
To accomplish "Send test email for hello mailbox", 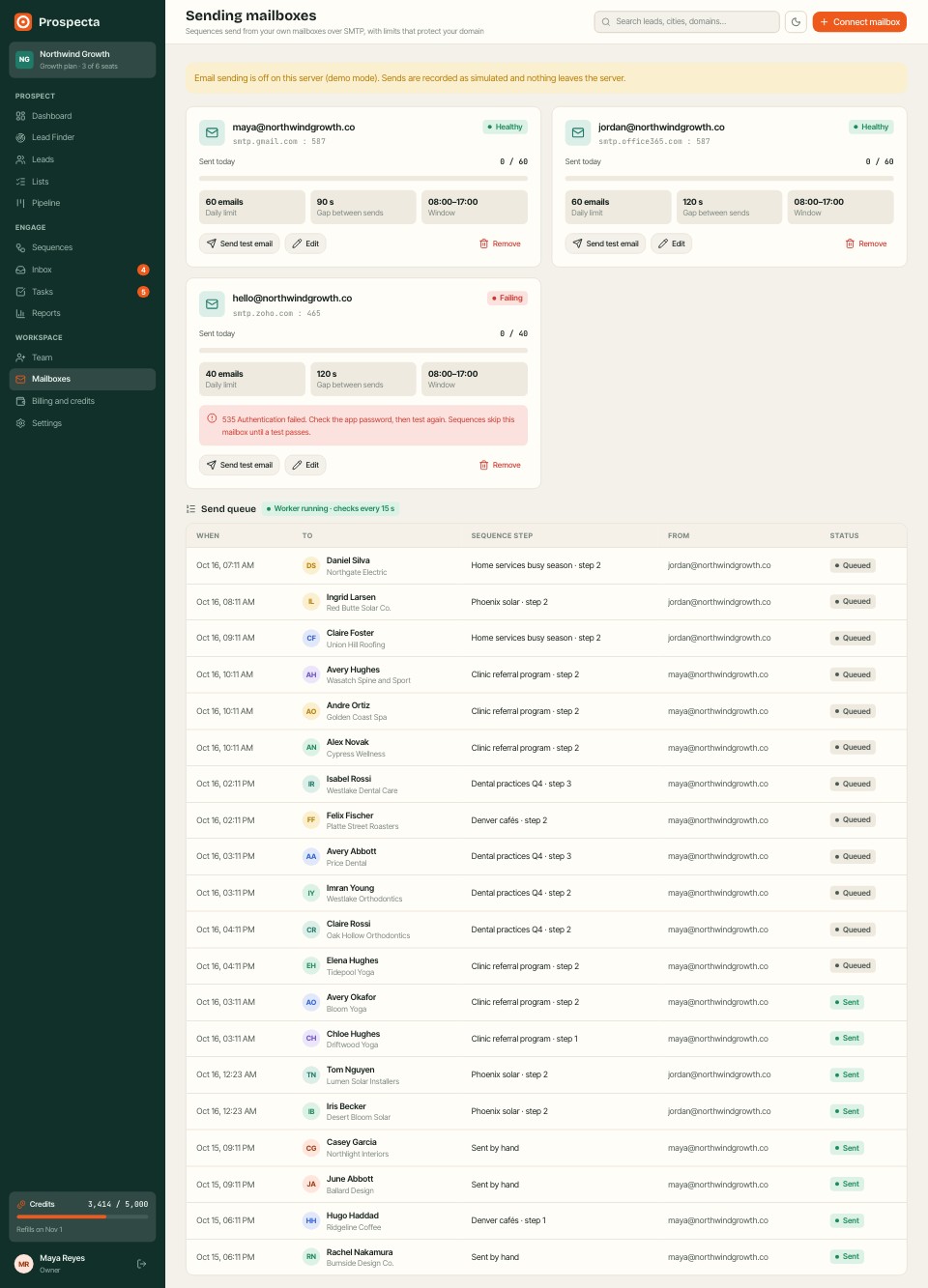I will coord(240,465).
